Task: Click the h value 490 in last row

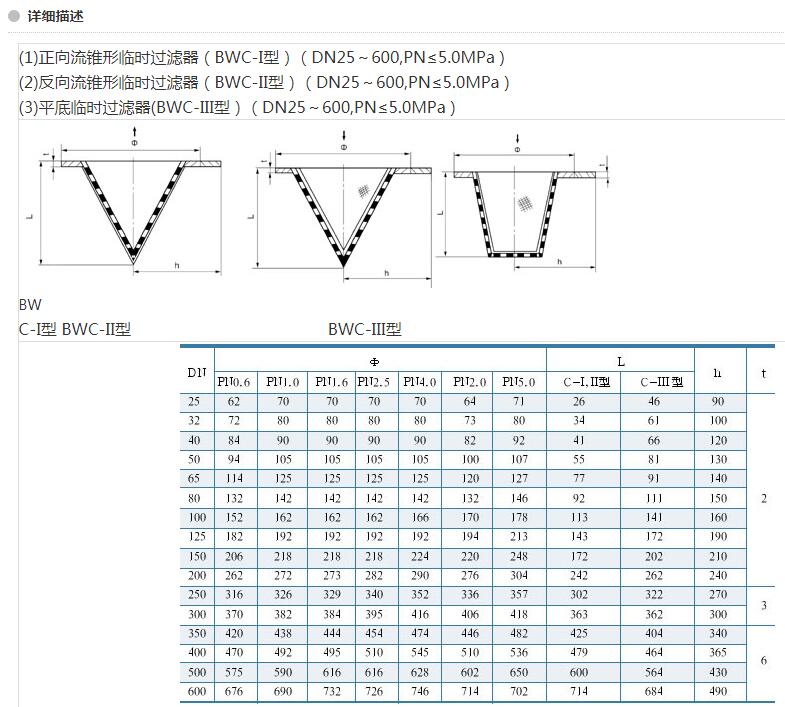Action: coord(718,691)
